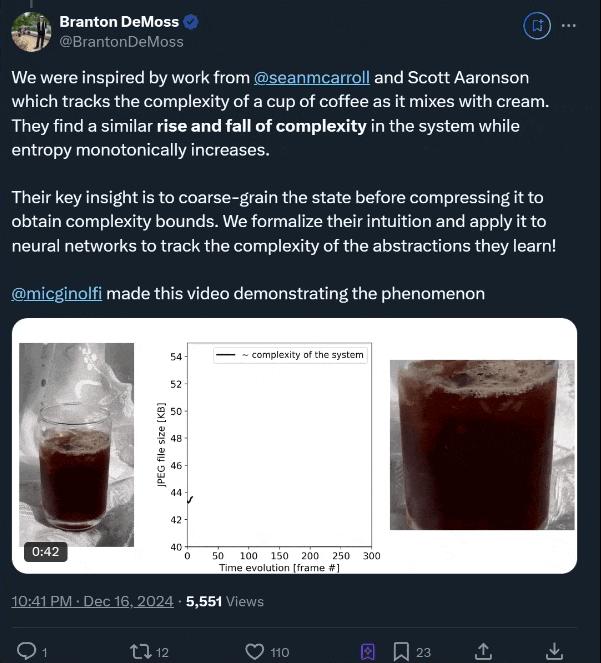Click the circled bookmark-plus icon at top
The width and height of the screenshot is (601, 663).
(x=536, y=25)
